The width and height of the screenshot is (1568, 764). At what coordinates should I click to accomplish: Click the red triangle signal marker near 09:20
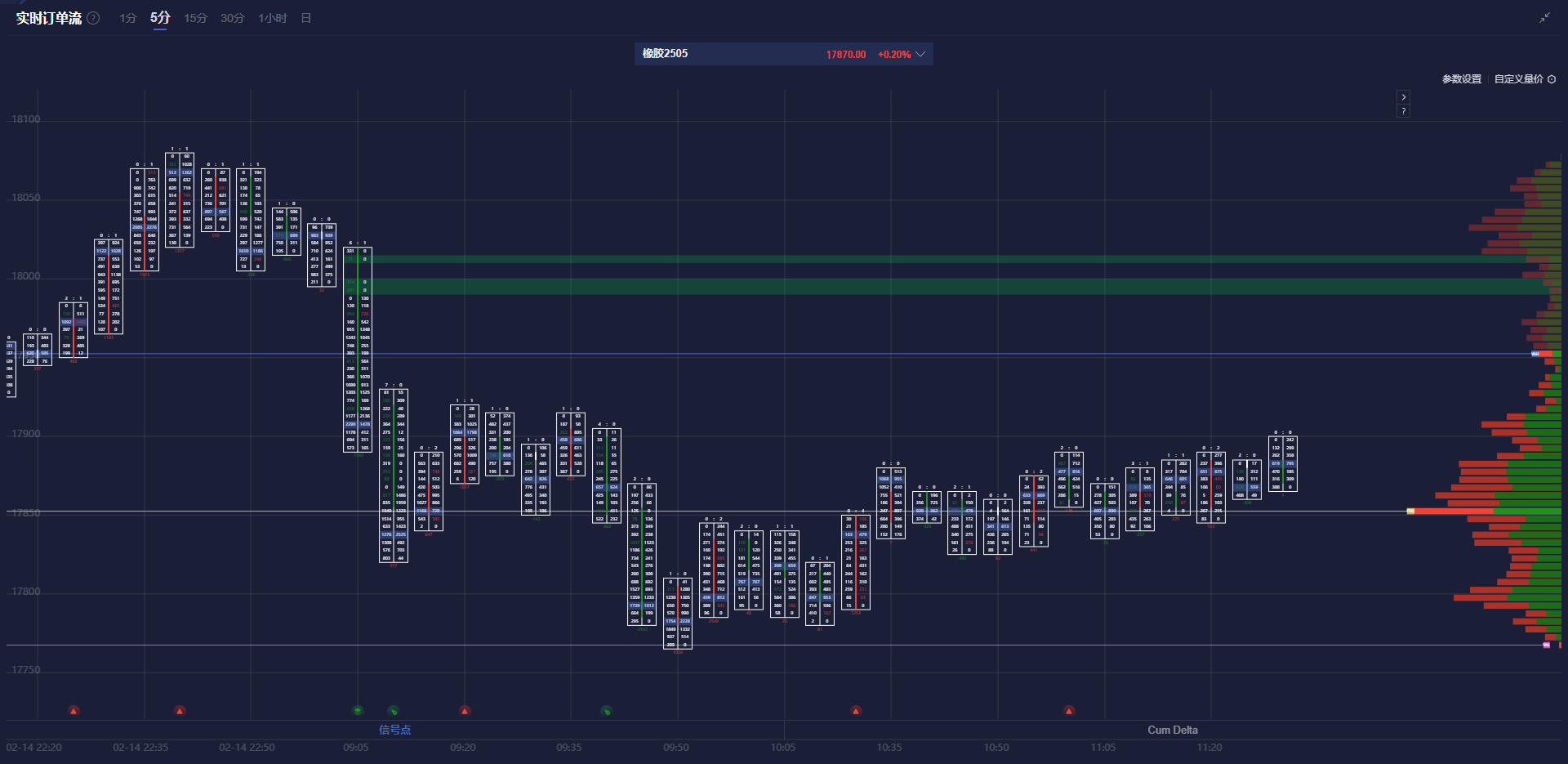(465, 711)
